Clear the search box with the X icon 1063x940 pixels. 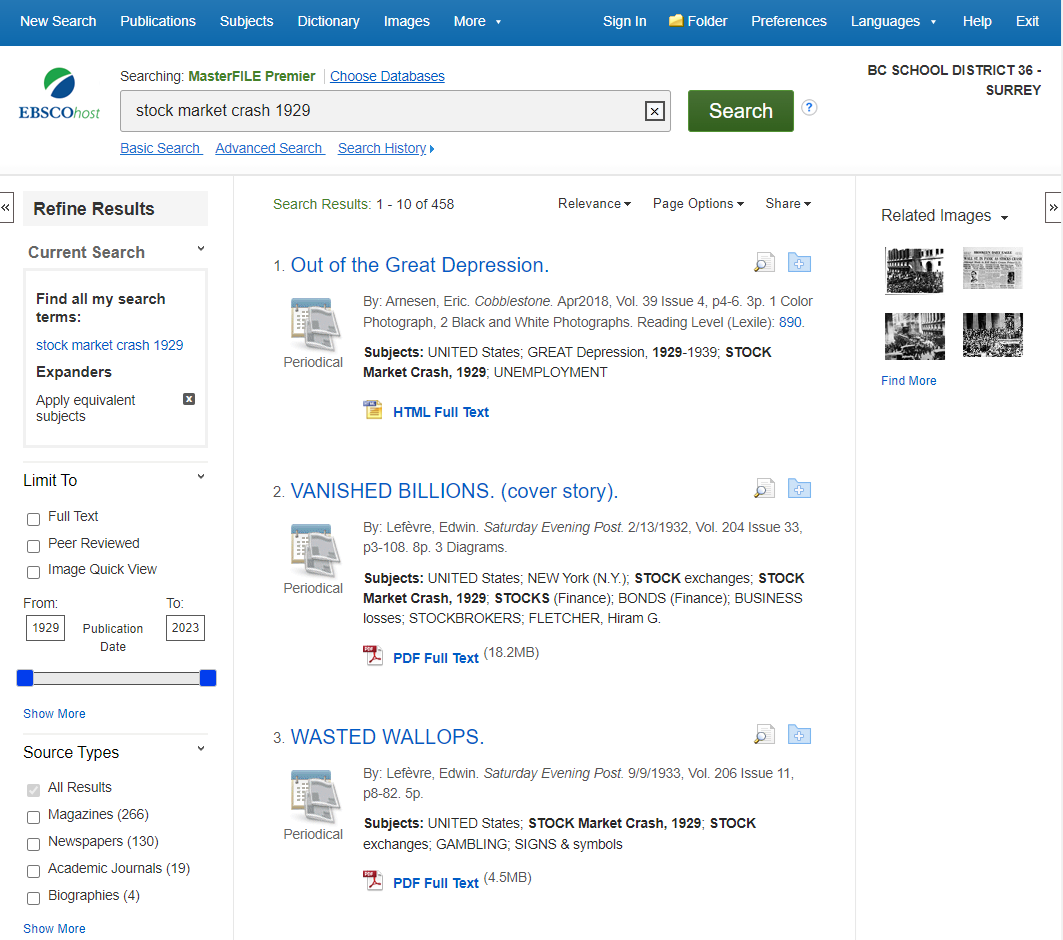tap(654, 111)
